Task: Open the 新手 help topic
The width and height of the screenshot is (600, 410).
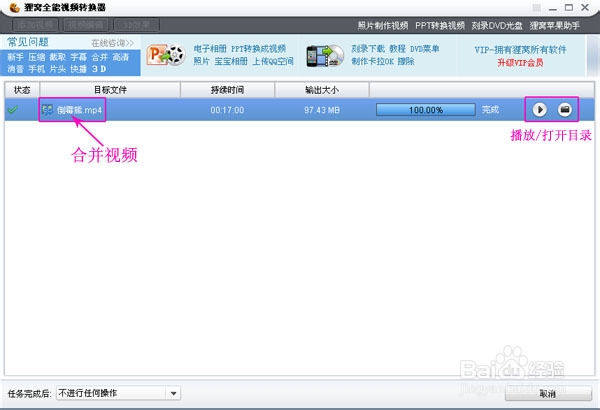Action: 15,57
